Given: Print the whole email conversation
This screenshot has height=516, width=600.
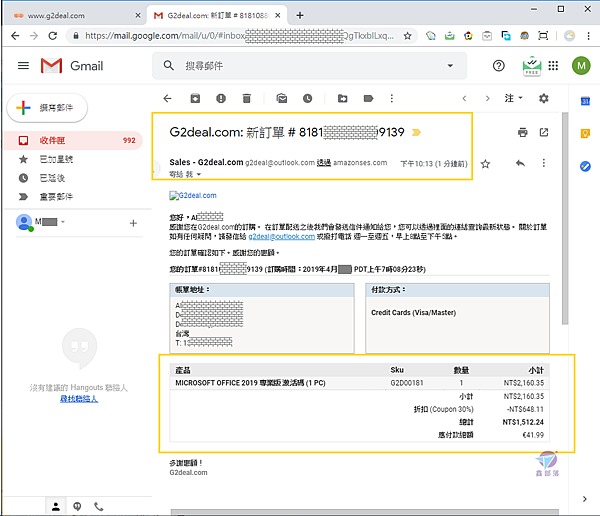Looking at the screenshot, I should point(522,132).
